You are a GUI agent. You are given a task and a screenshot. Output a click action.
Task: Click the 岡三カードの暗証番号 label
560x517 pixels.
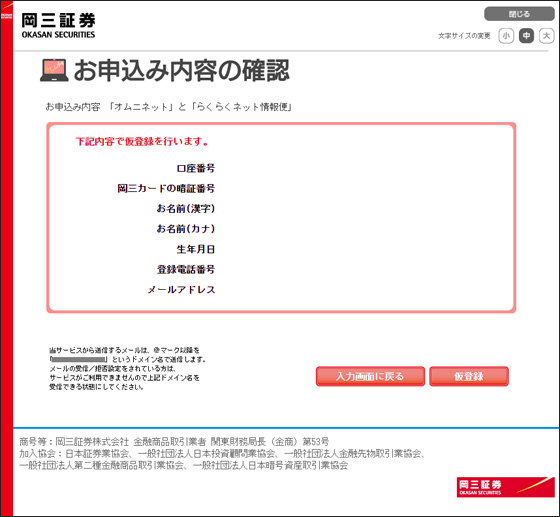coord(166,188)
